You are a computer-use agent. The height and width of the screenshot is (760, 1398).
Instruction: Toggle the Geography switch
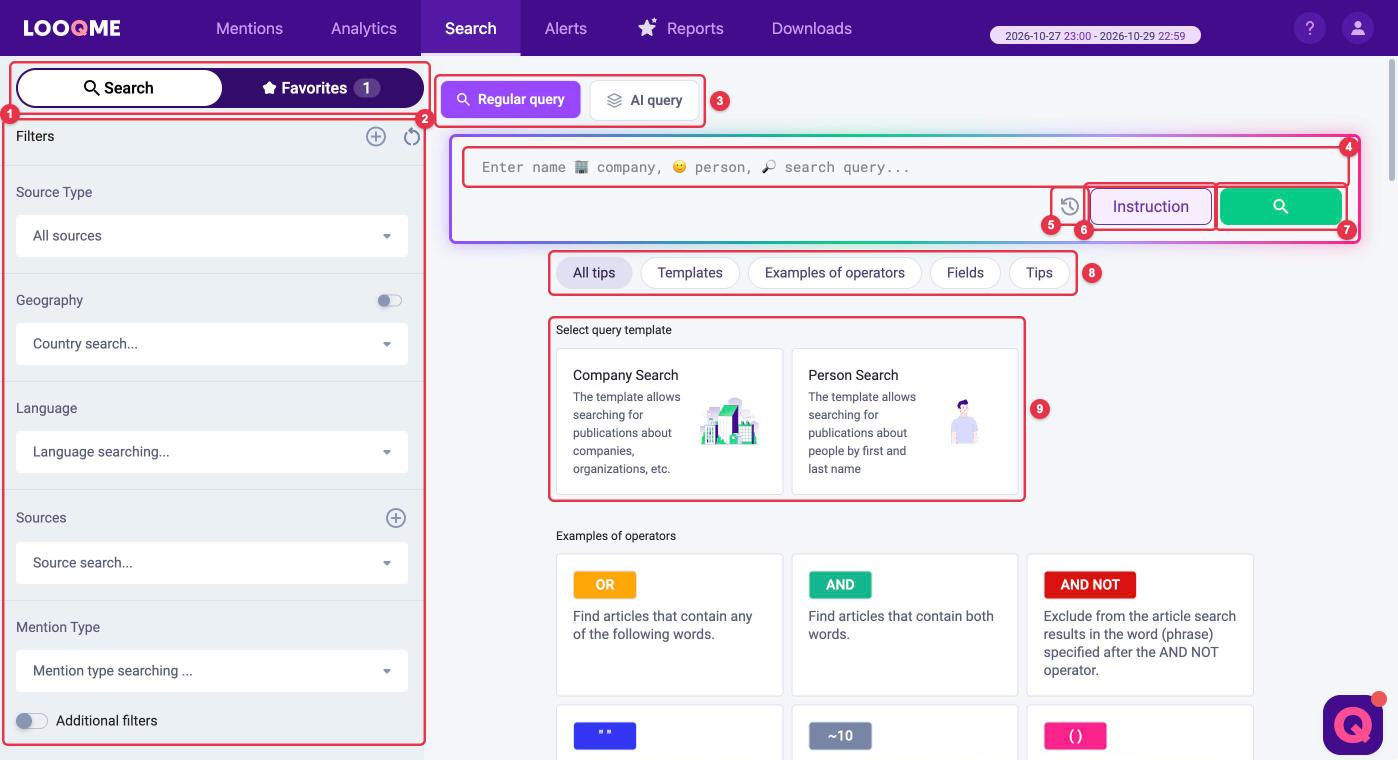point(389,300)
